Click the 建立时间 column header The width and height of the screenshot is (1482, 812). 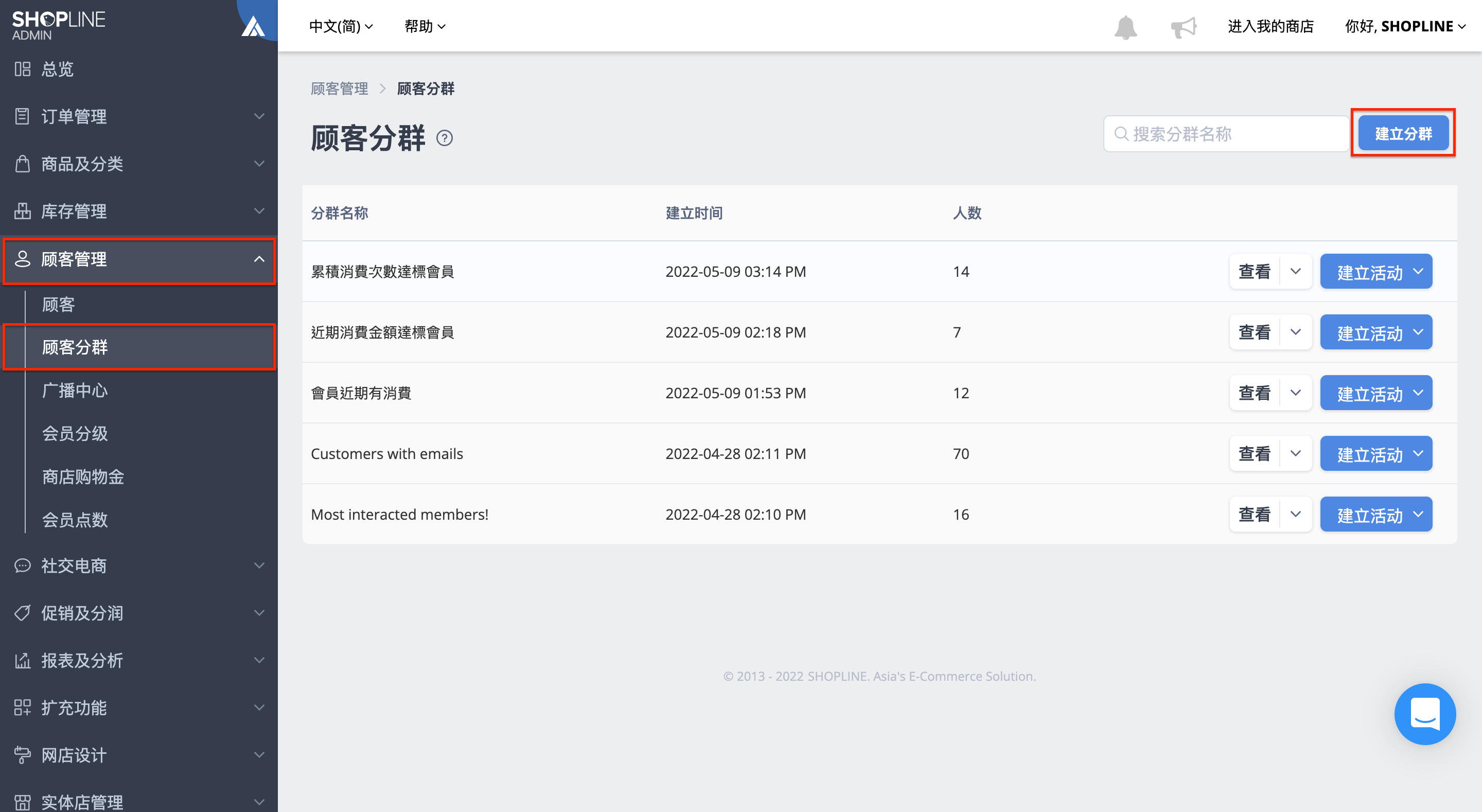pyautogui.click(x=694, y=213)
